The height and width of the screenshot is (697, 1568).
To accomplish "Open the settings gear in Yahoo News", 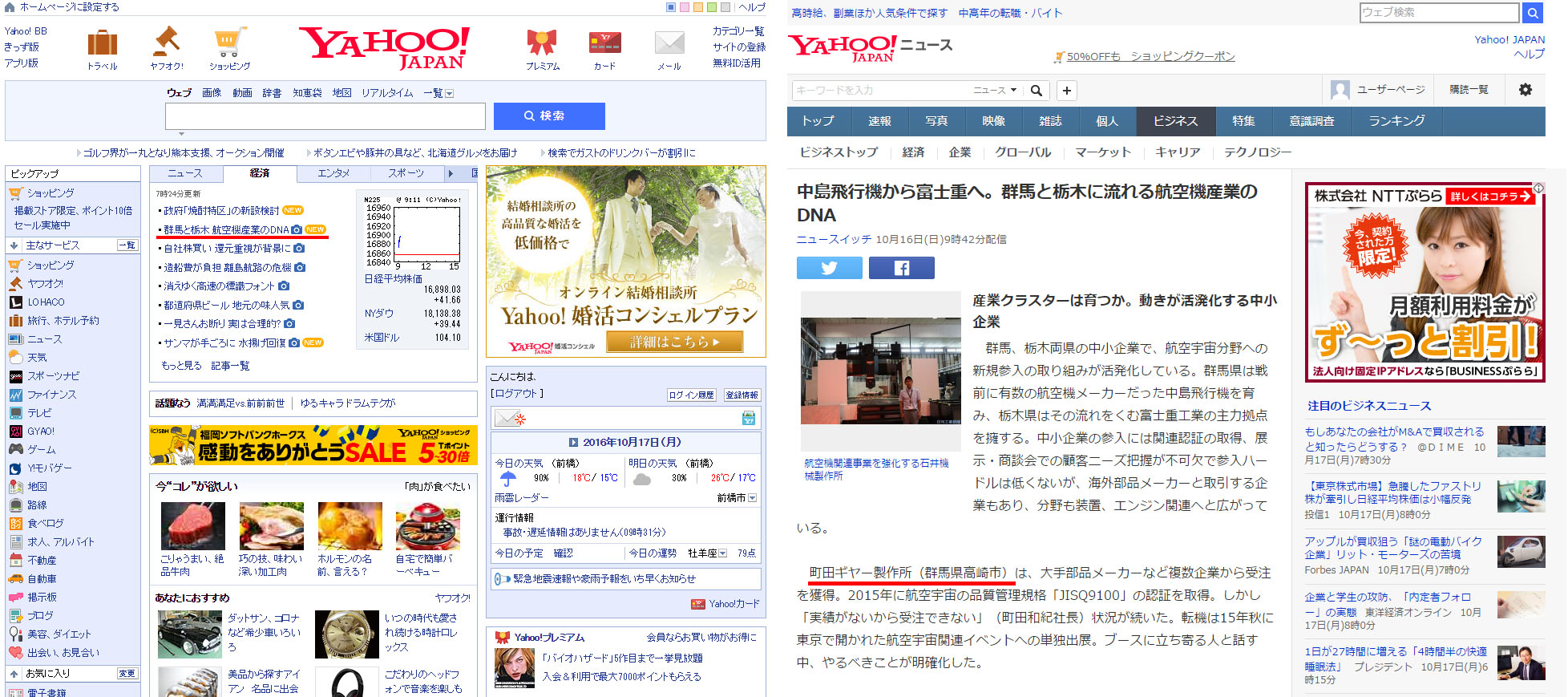I will point(1526,90).
